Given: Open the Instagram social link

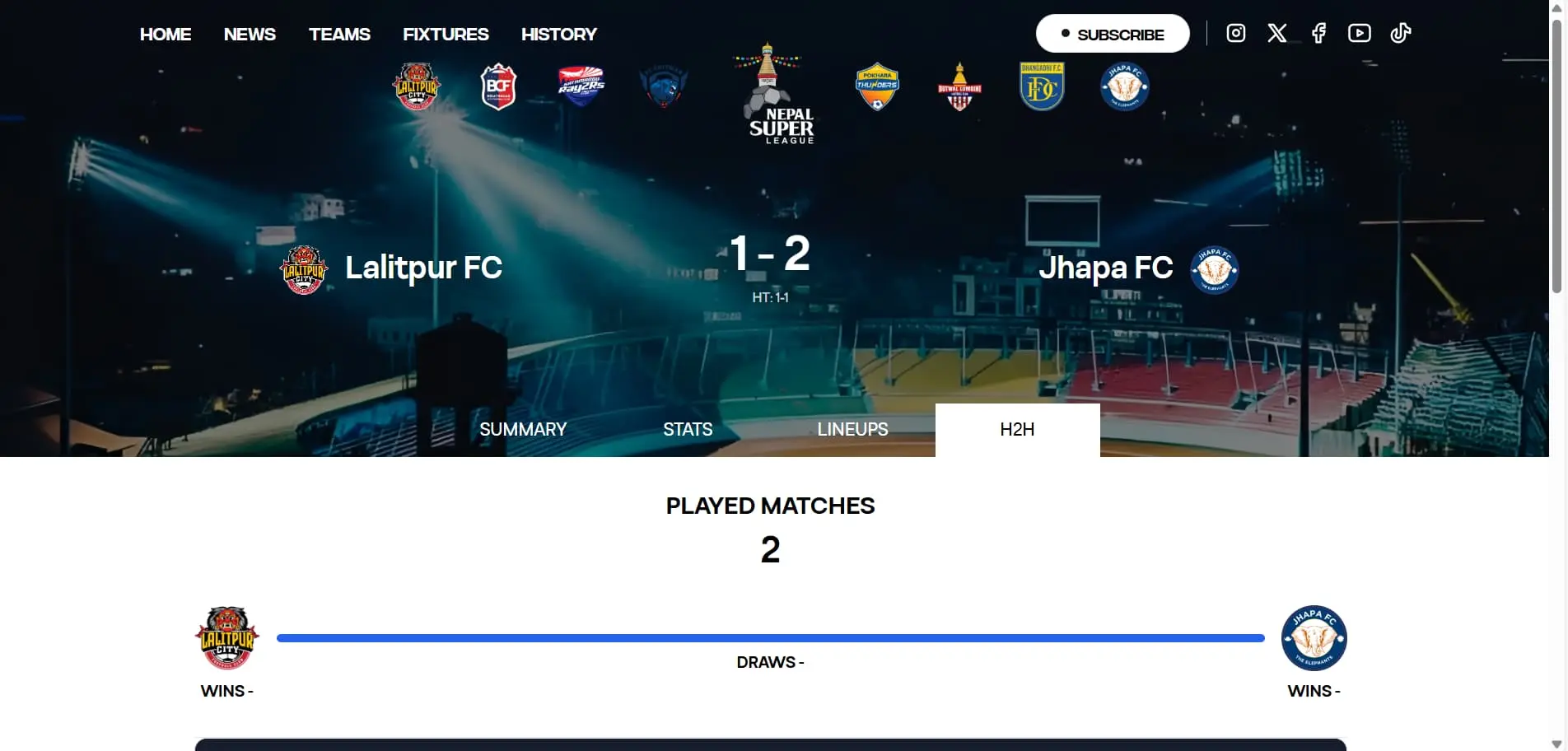Looking at the screenshot, I should (1235, 33).
